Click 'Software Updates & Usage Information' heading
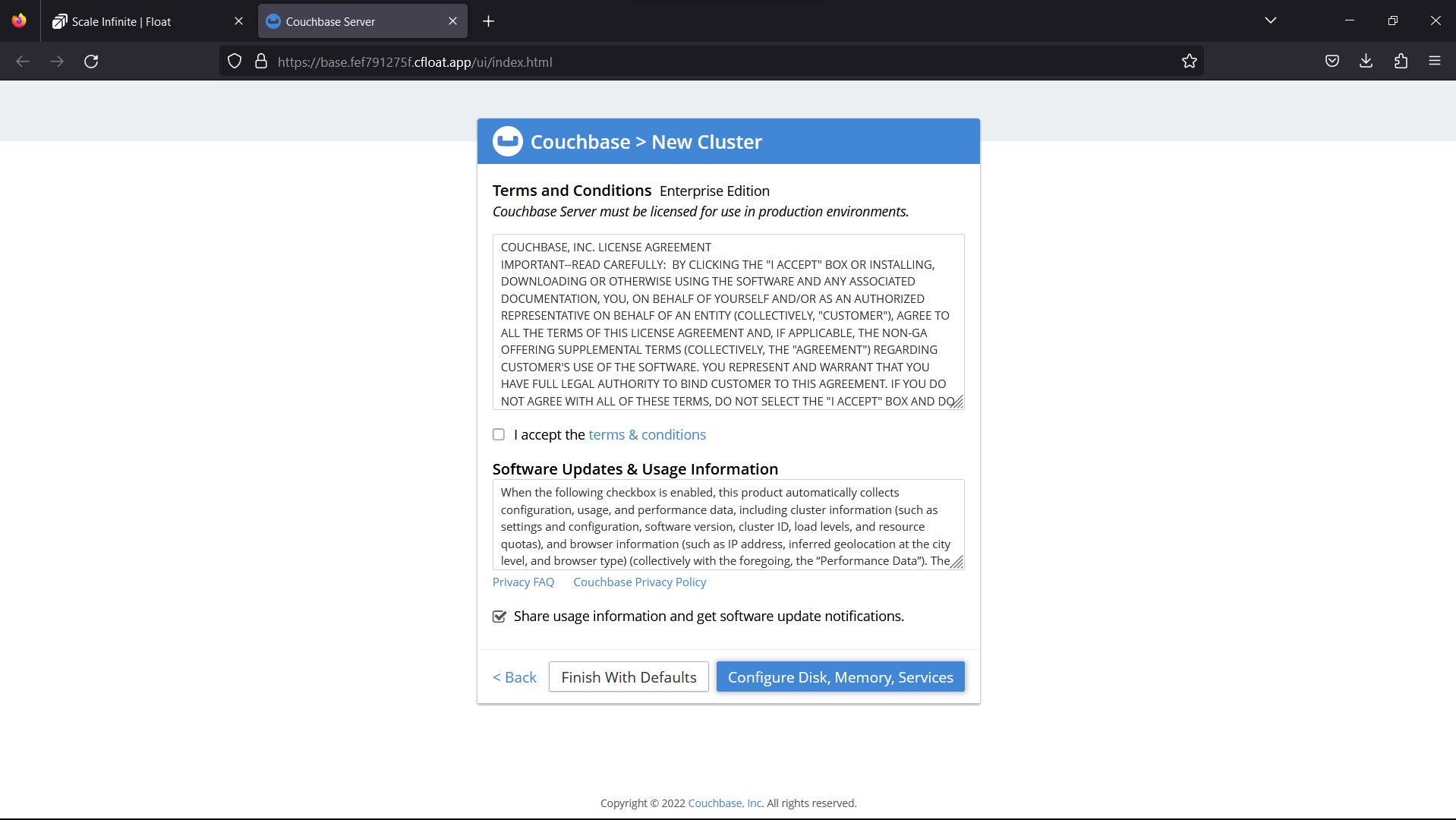Image resolution: width=1456 pixels, height=820 pixels. (635, 469)
